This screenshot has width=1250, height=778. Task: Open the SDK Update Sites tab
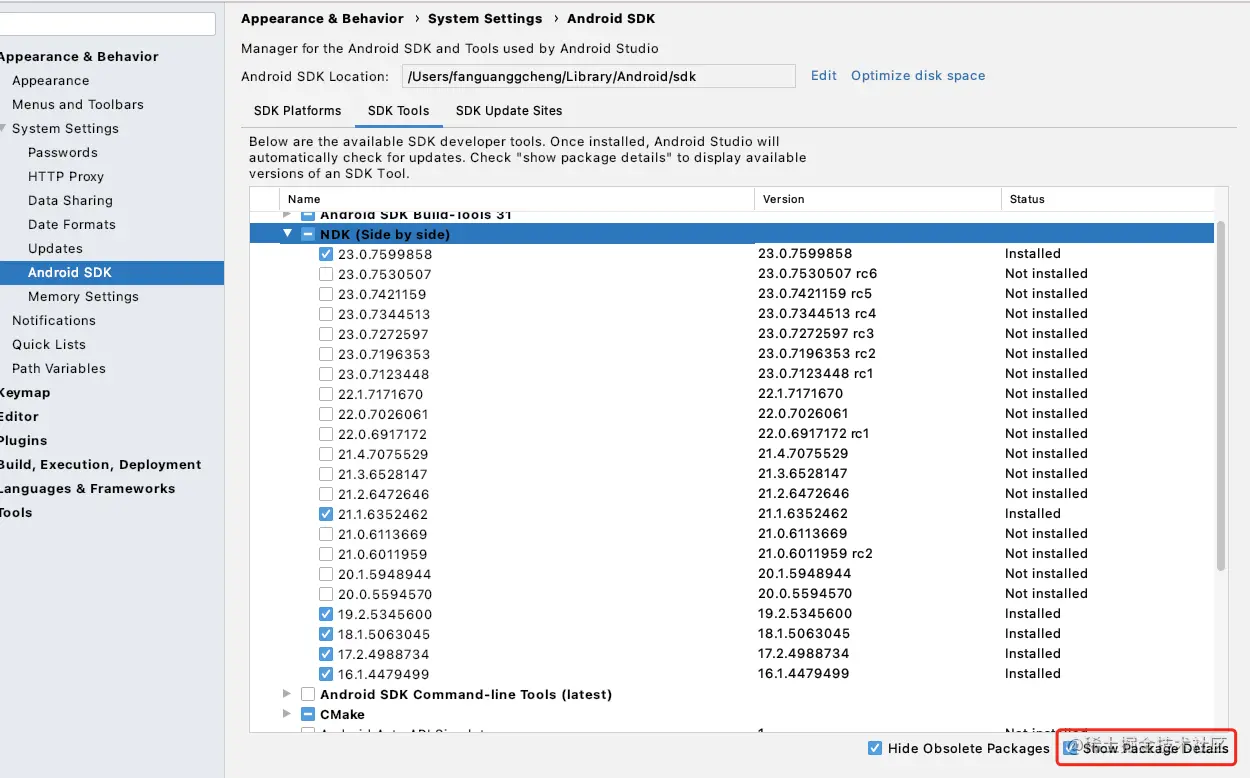pyautogui.click(x=509, y=111)
